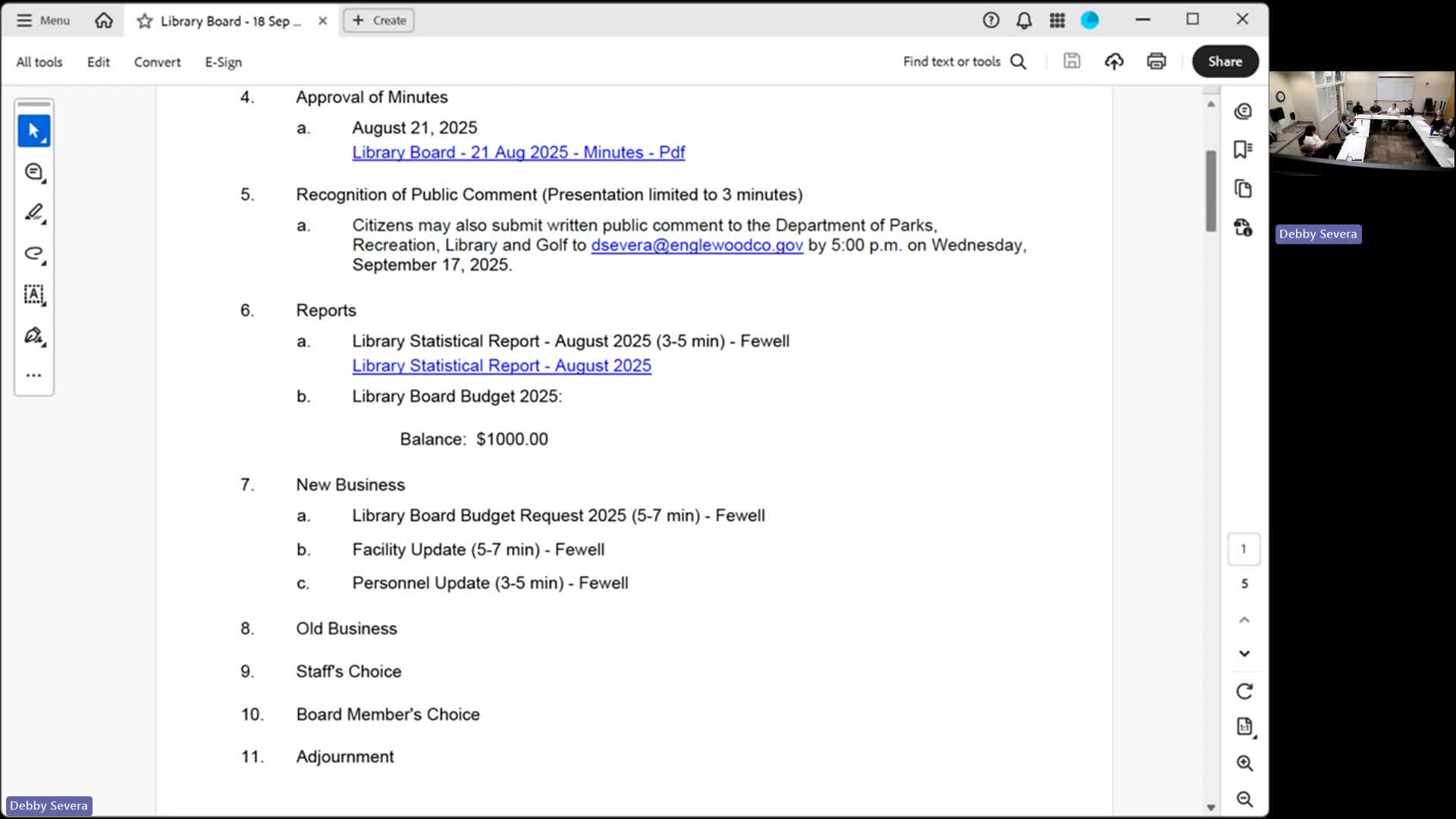Open the E-Sign menu
Screen dimensions: 1456x819
(223, 62)
